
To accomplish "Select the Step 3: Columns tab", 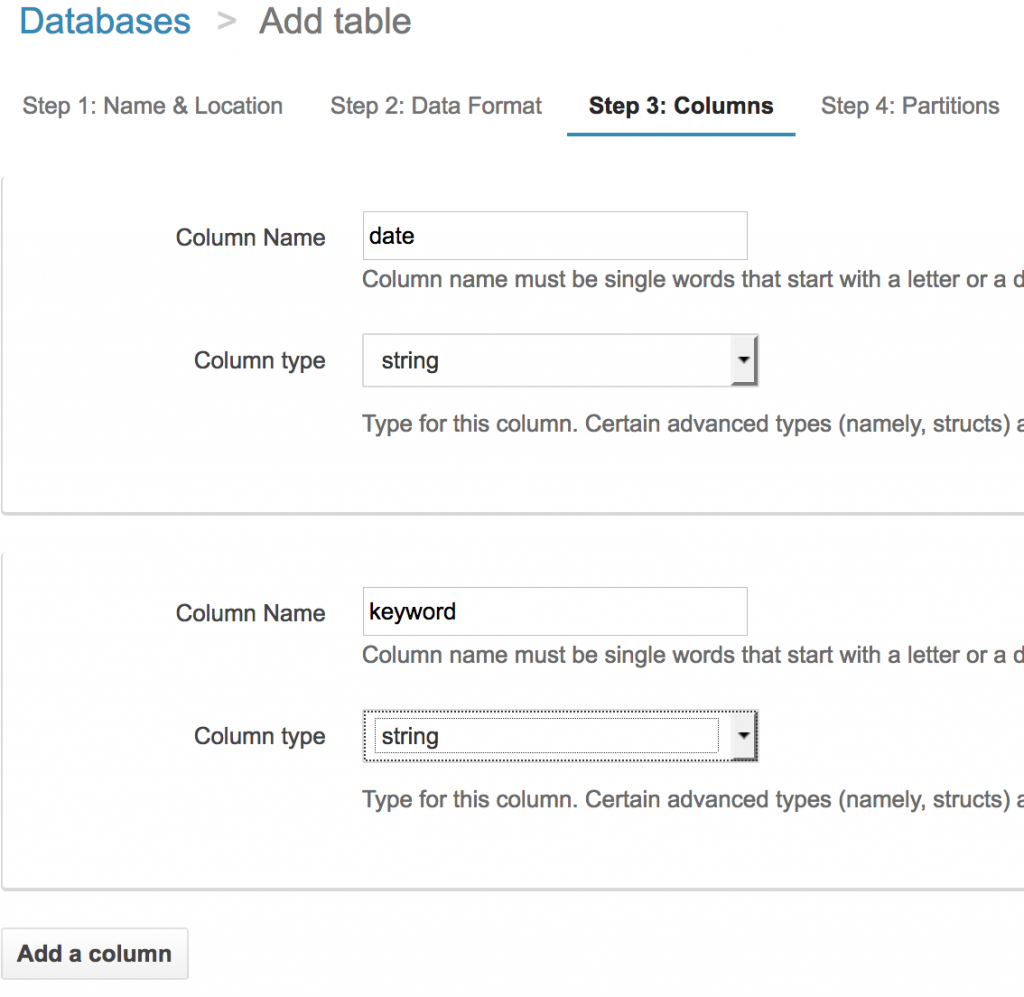I will [681, 106].
